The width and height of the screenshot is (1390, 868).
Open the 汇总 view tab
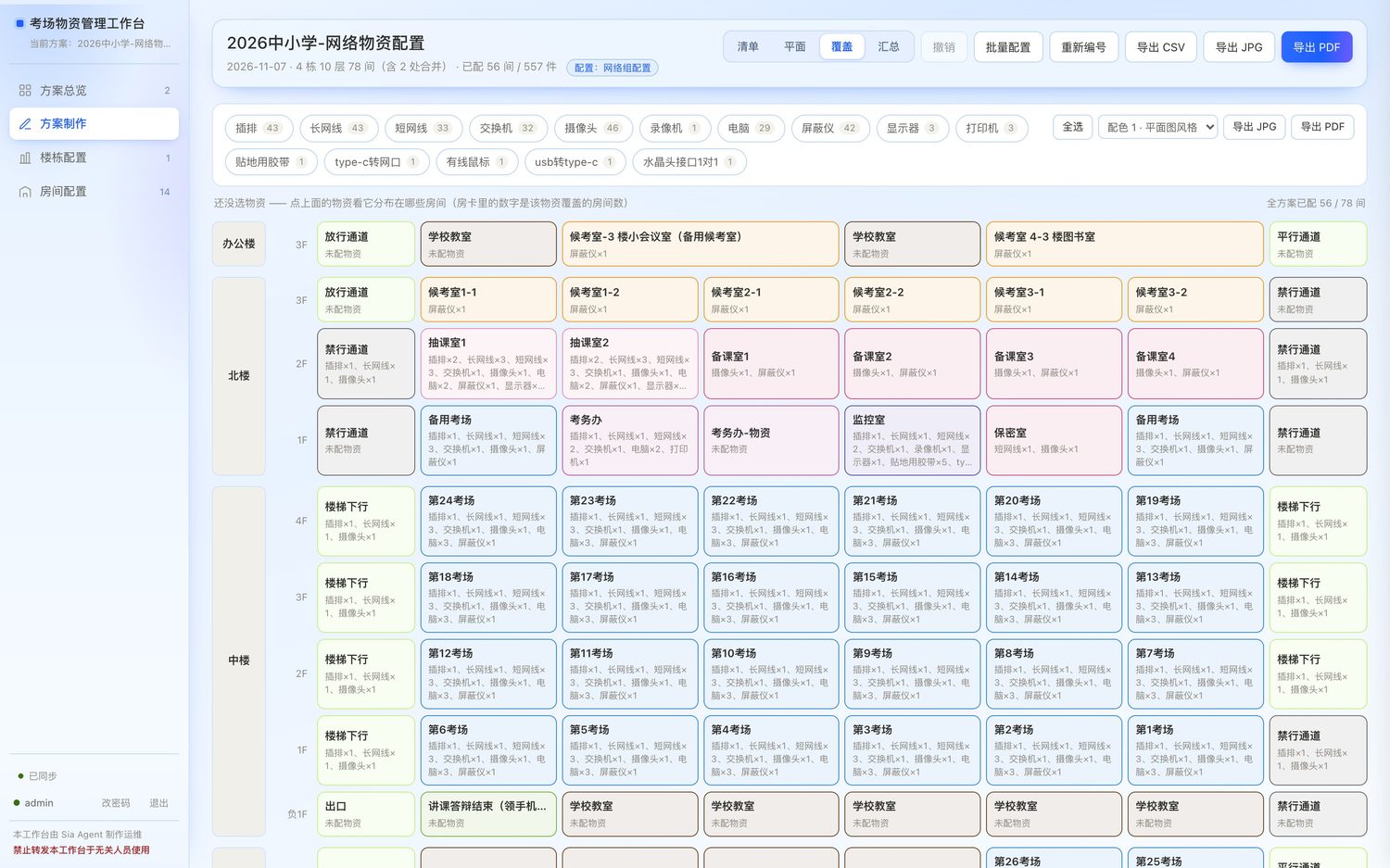pos(889,47)
